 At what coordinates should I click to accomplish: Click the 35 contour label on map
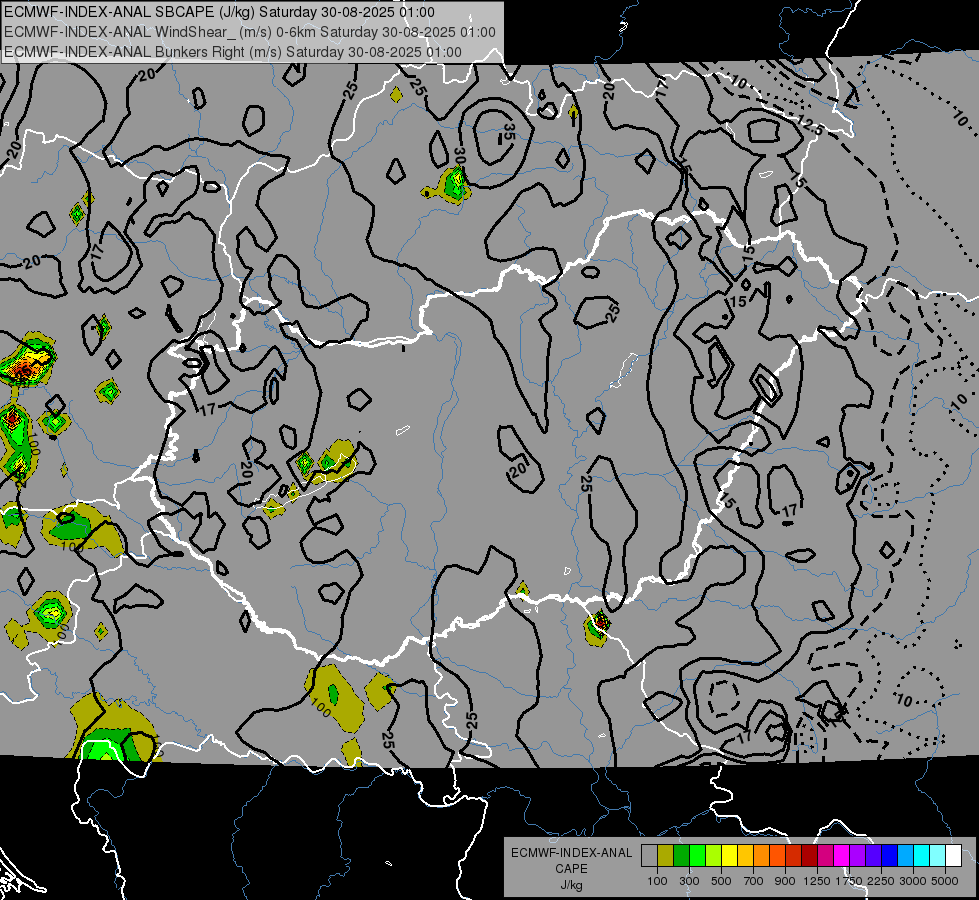(509, 132)
